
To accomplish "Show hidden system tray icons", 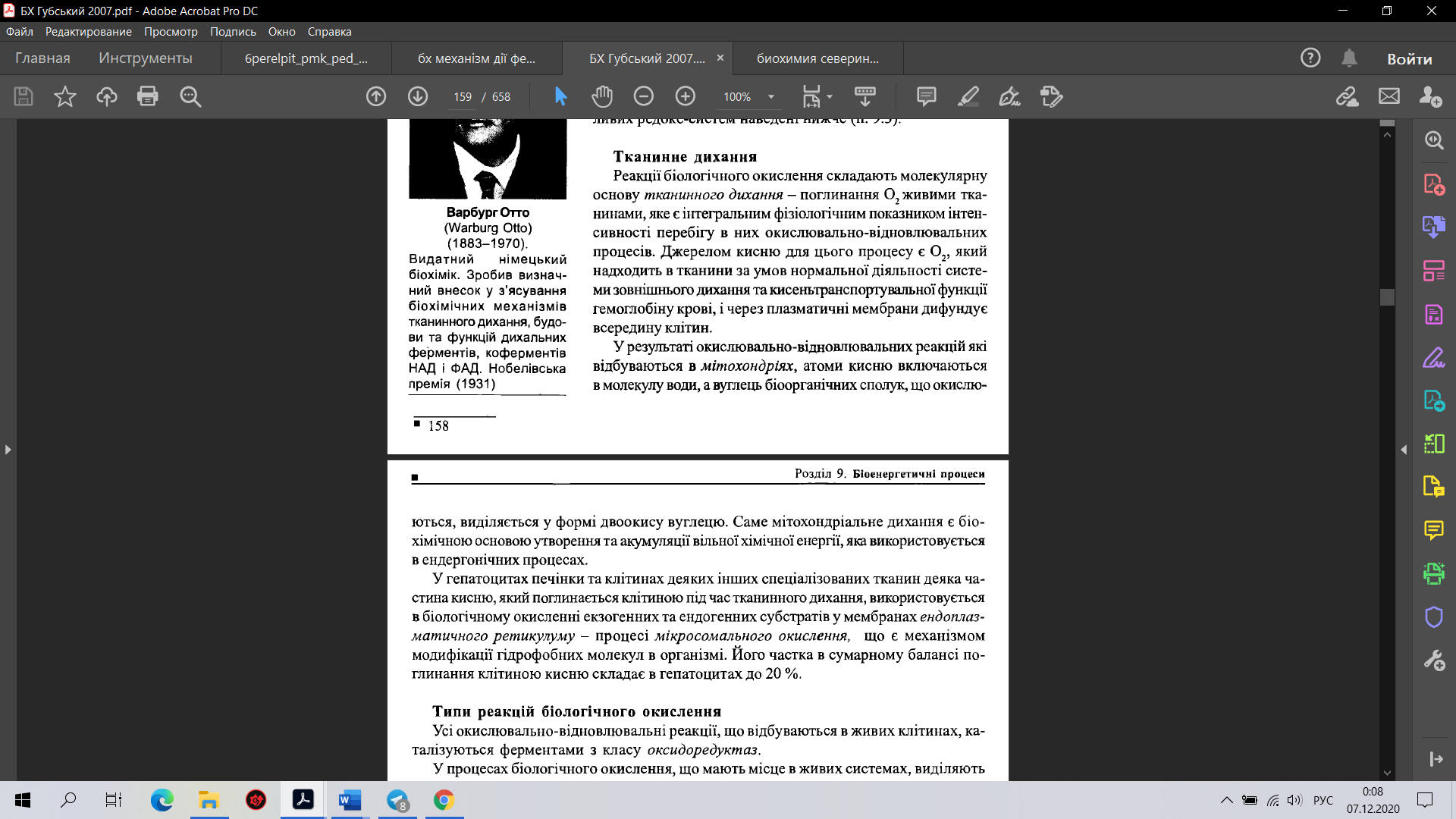I will (x=1226, y=801).
